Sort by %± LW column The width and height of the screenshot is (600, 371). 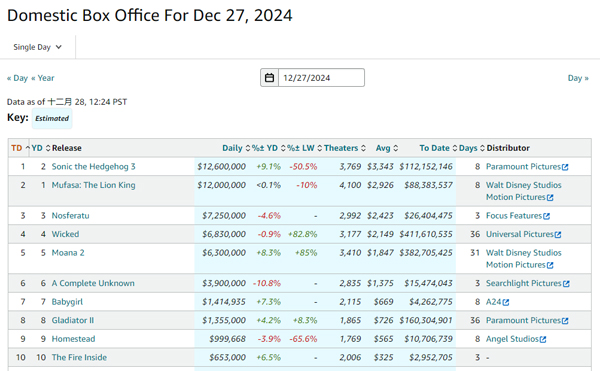(x=301, y=148)
